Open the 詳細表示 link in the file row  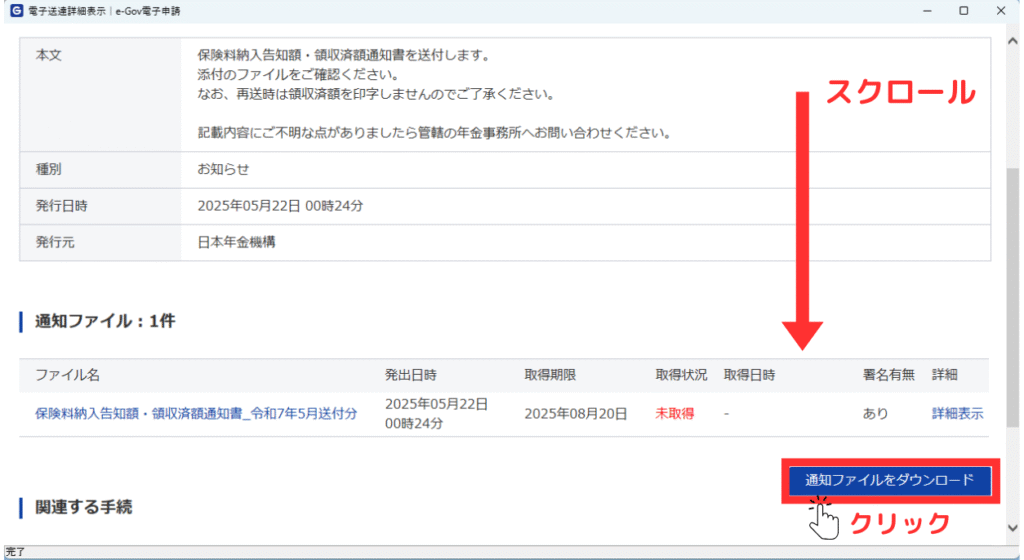tap(957, 413)
